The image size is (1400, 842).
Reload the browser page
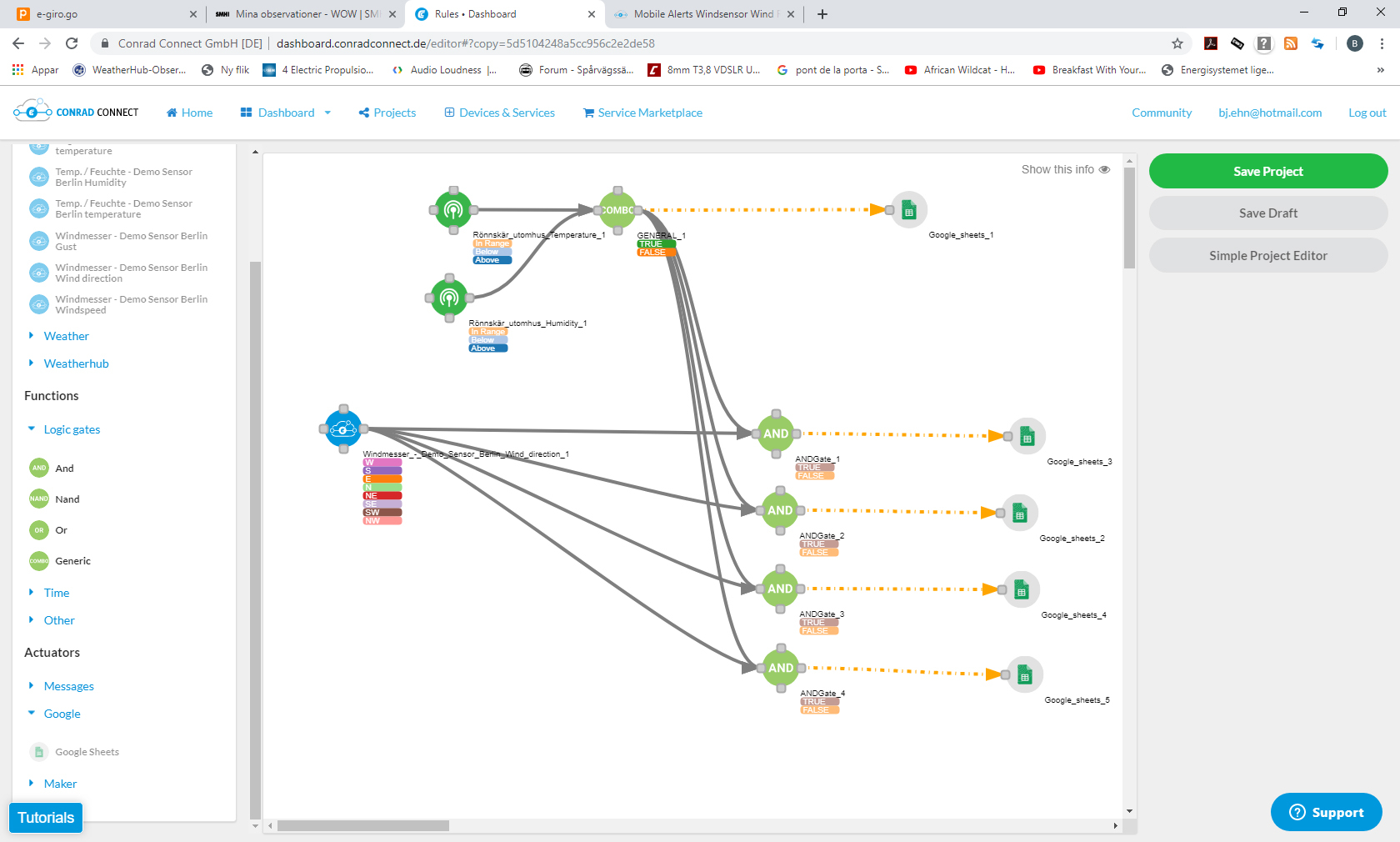point(72,43)
